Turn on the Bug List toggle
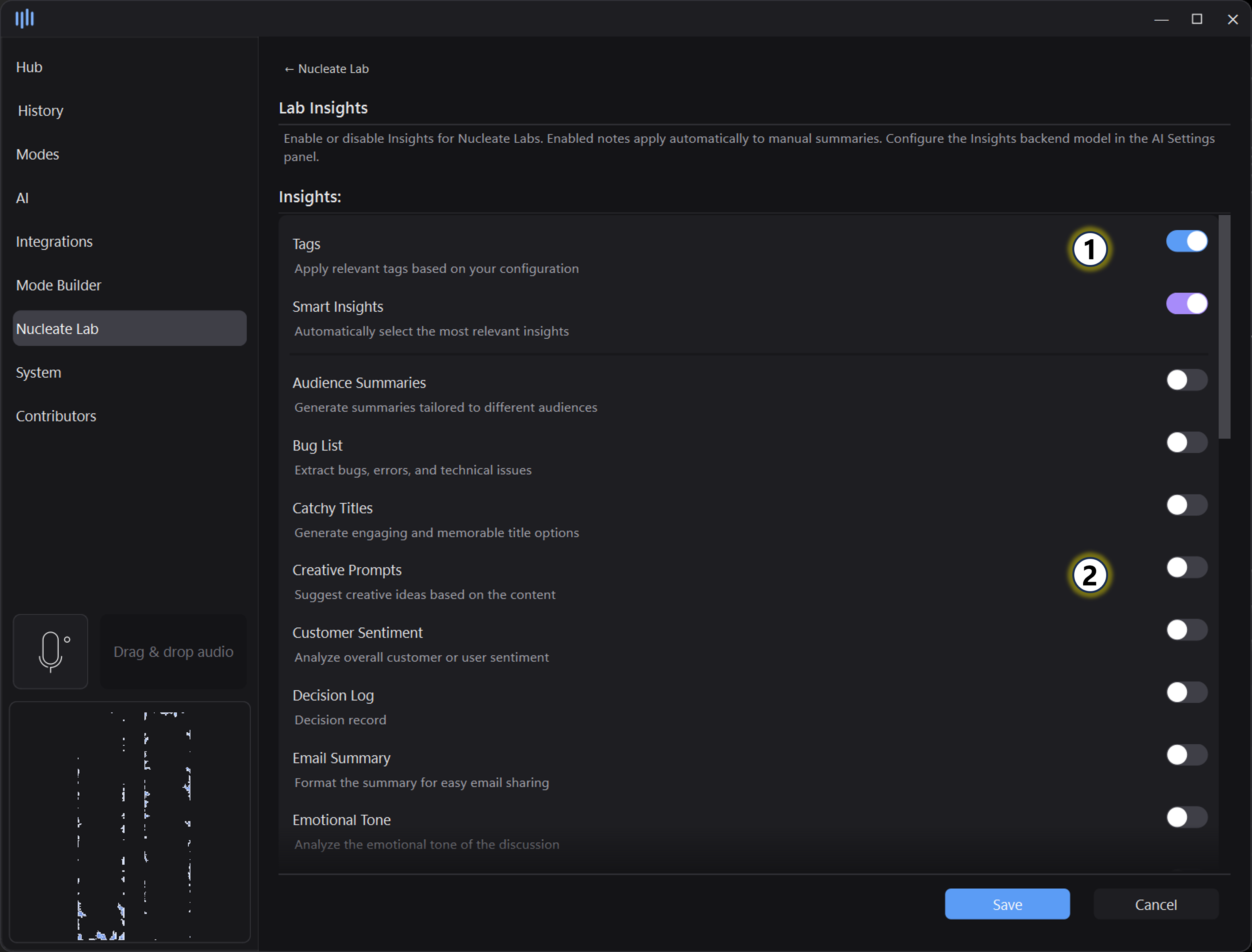The image size is (1252, 952). (1186, 443)
